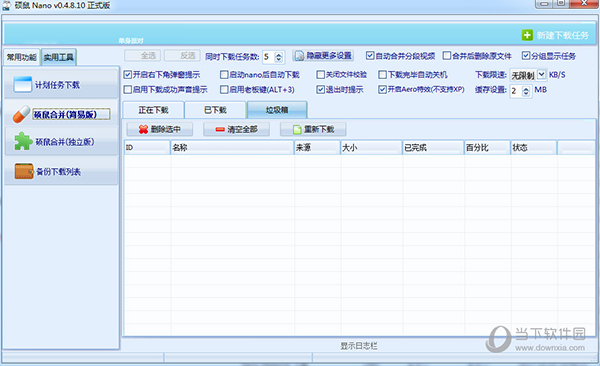Sort by the 百分比 column header

click(488, 147)
